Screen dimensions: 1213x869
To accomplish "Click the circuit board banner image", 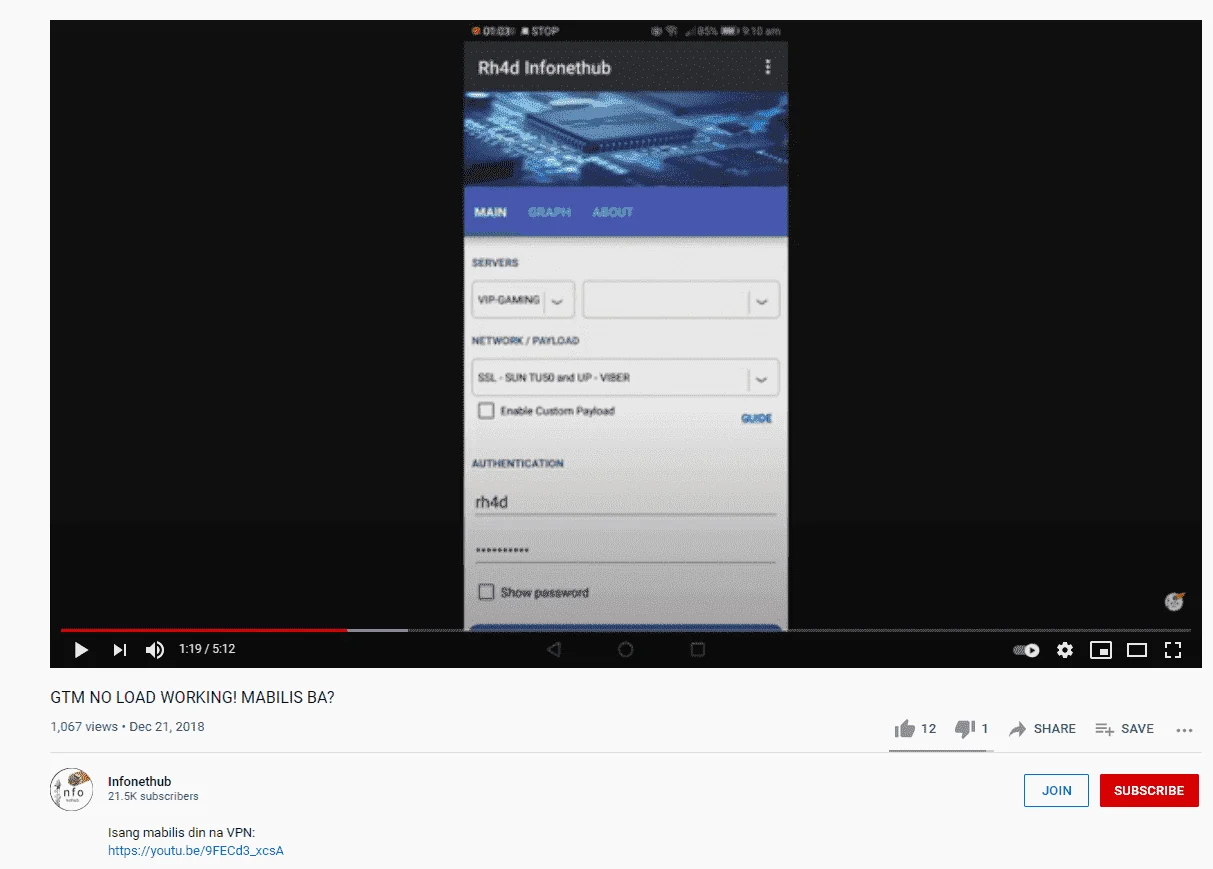I will click(626, 140).
